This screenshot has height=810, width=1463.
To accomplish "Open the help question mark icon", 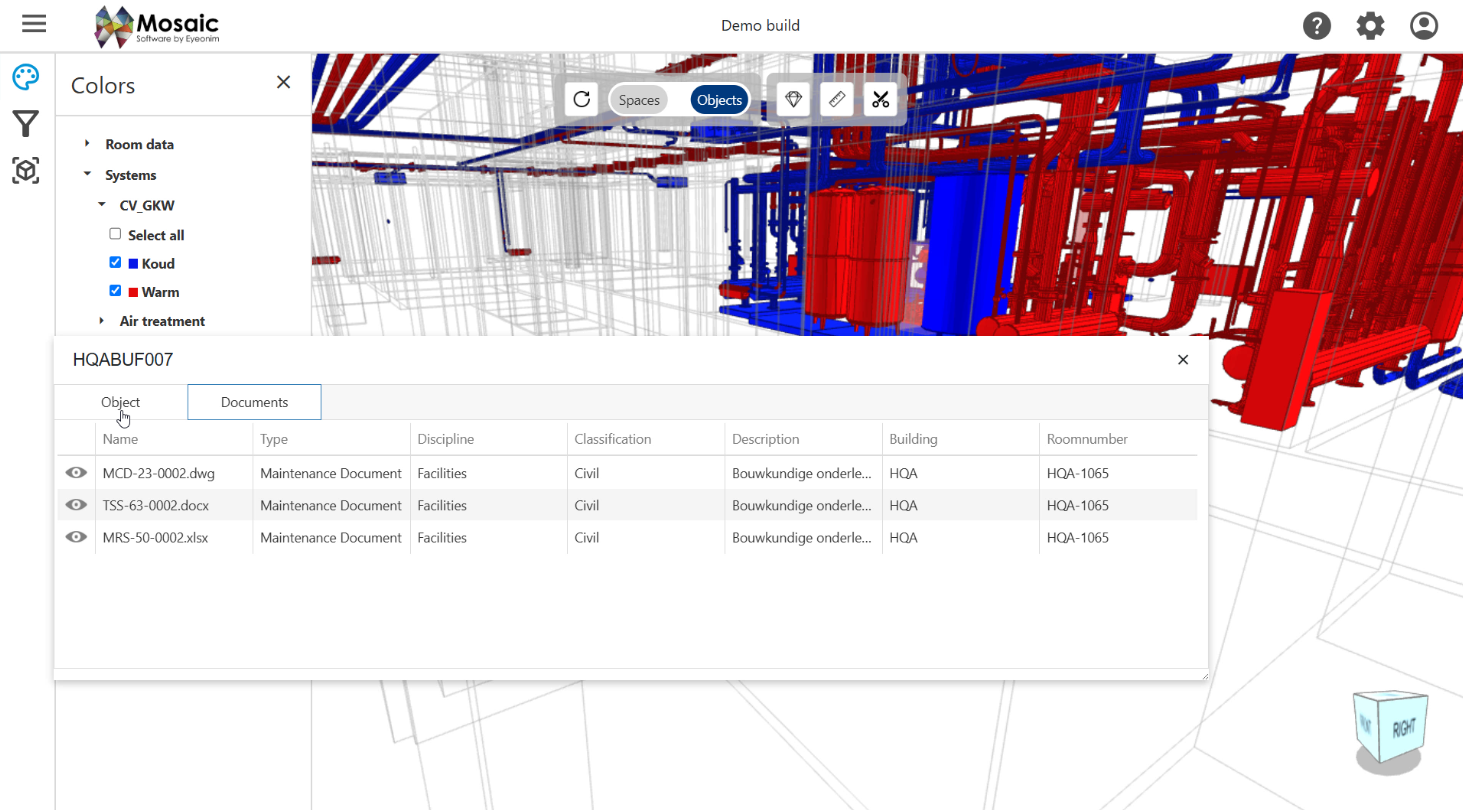I will 1317,25.
